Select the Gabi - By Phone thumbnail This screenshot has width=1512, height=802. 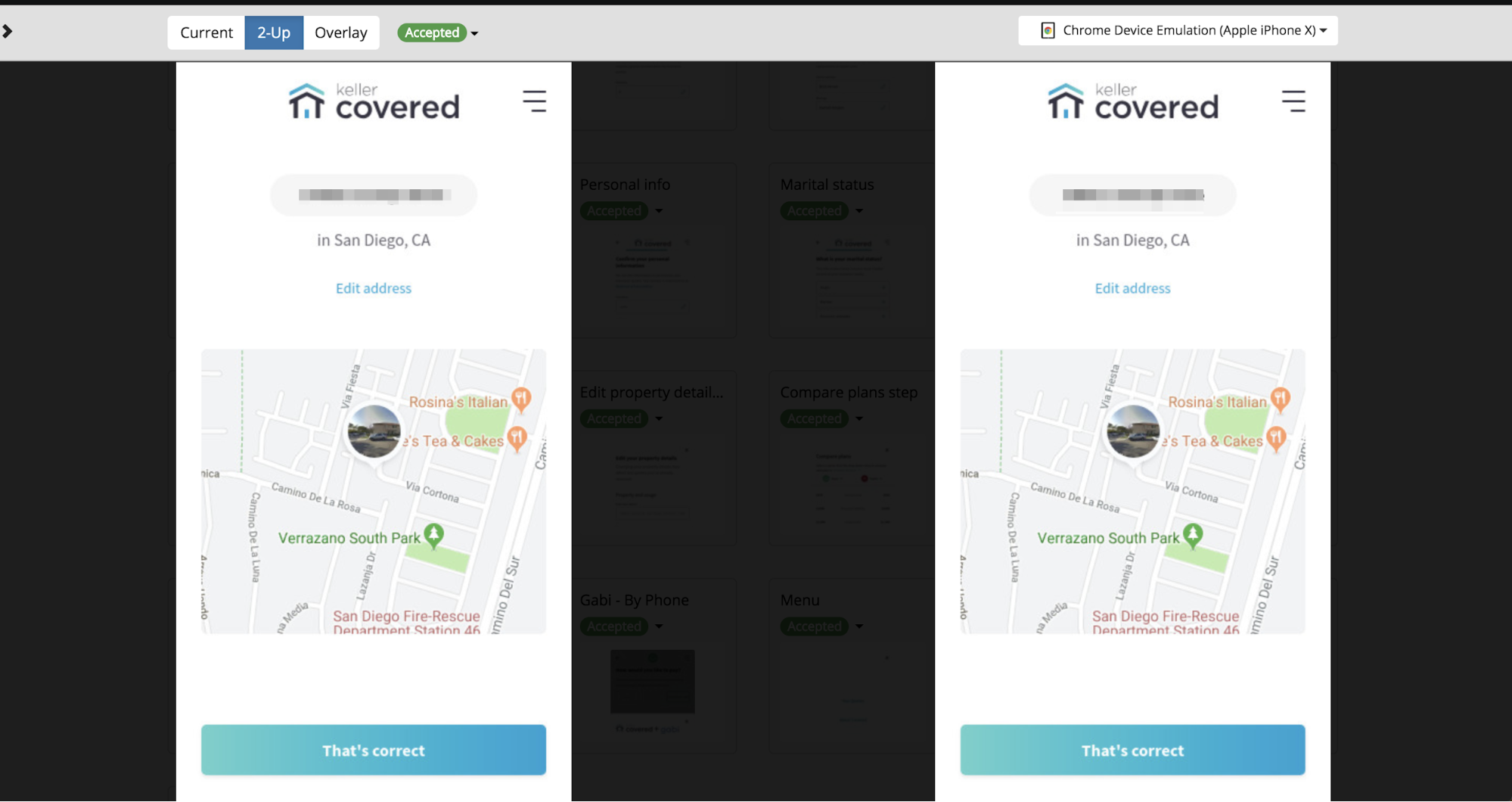[x=652, y=682]
